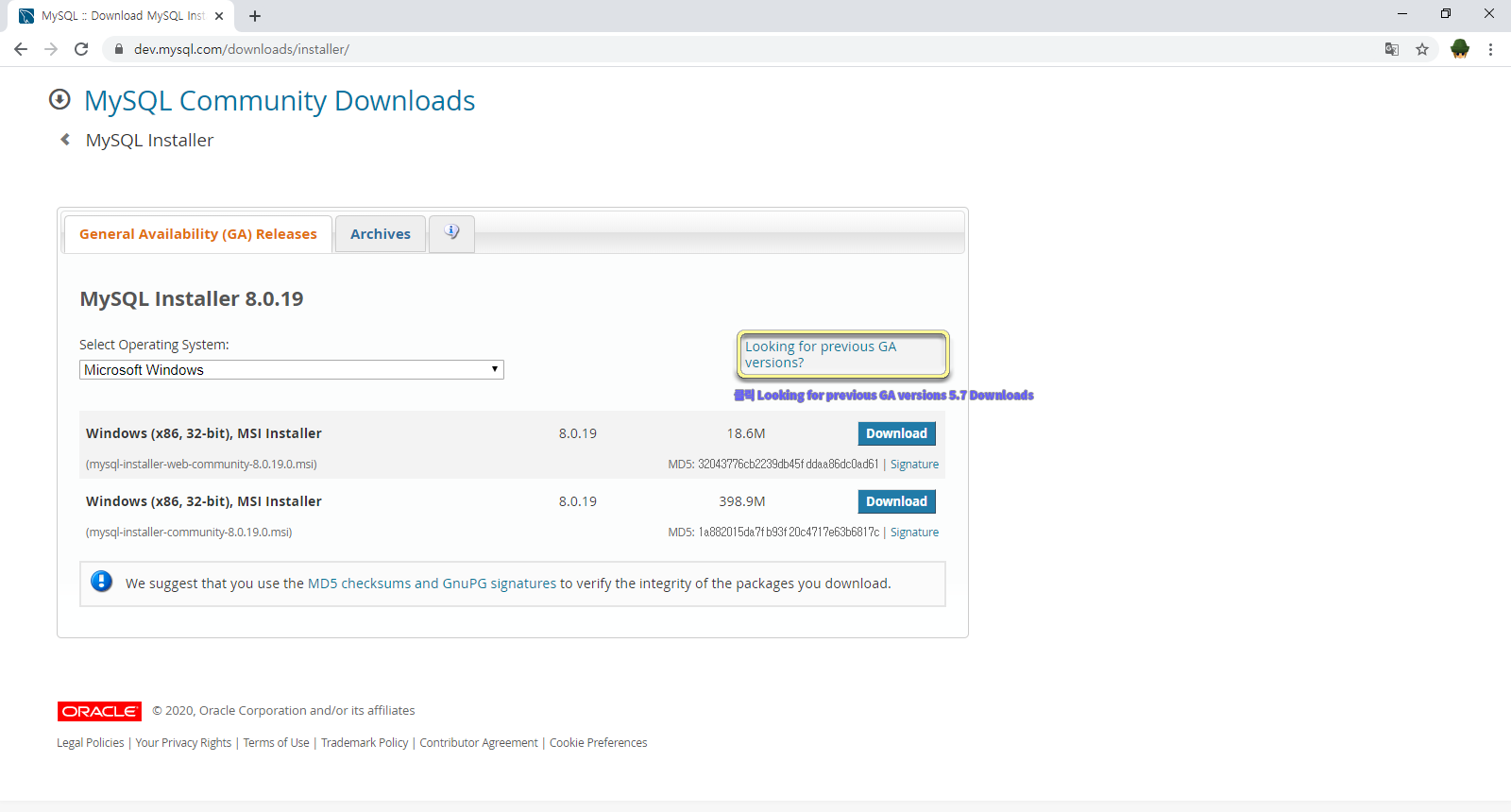This screenshot has height=812, width=1511.
Task: Open the Chrome three-dot menu
Action: point(1490,49)
